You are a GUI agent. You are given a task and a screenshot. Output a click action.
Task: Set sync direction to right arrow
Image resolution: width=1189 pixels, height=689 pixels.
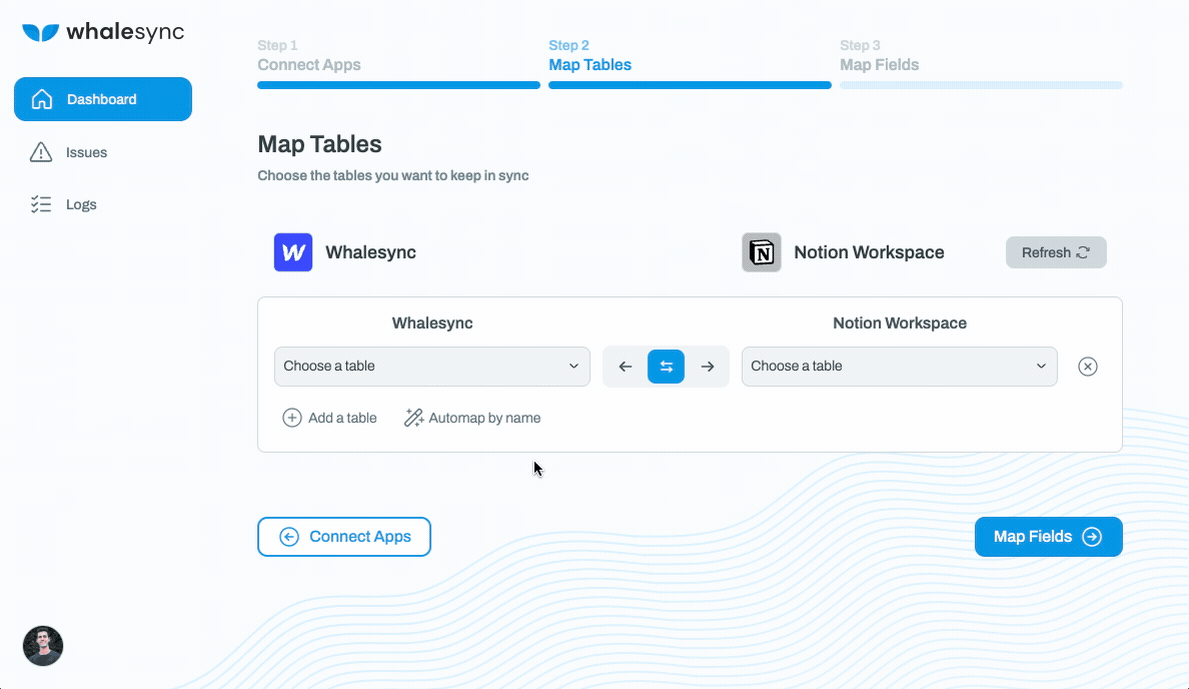(707, 366)
